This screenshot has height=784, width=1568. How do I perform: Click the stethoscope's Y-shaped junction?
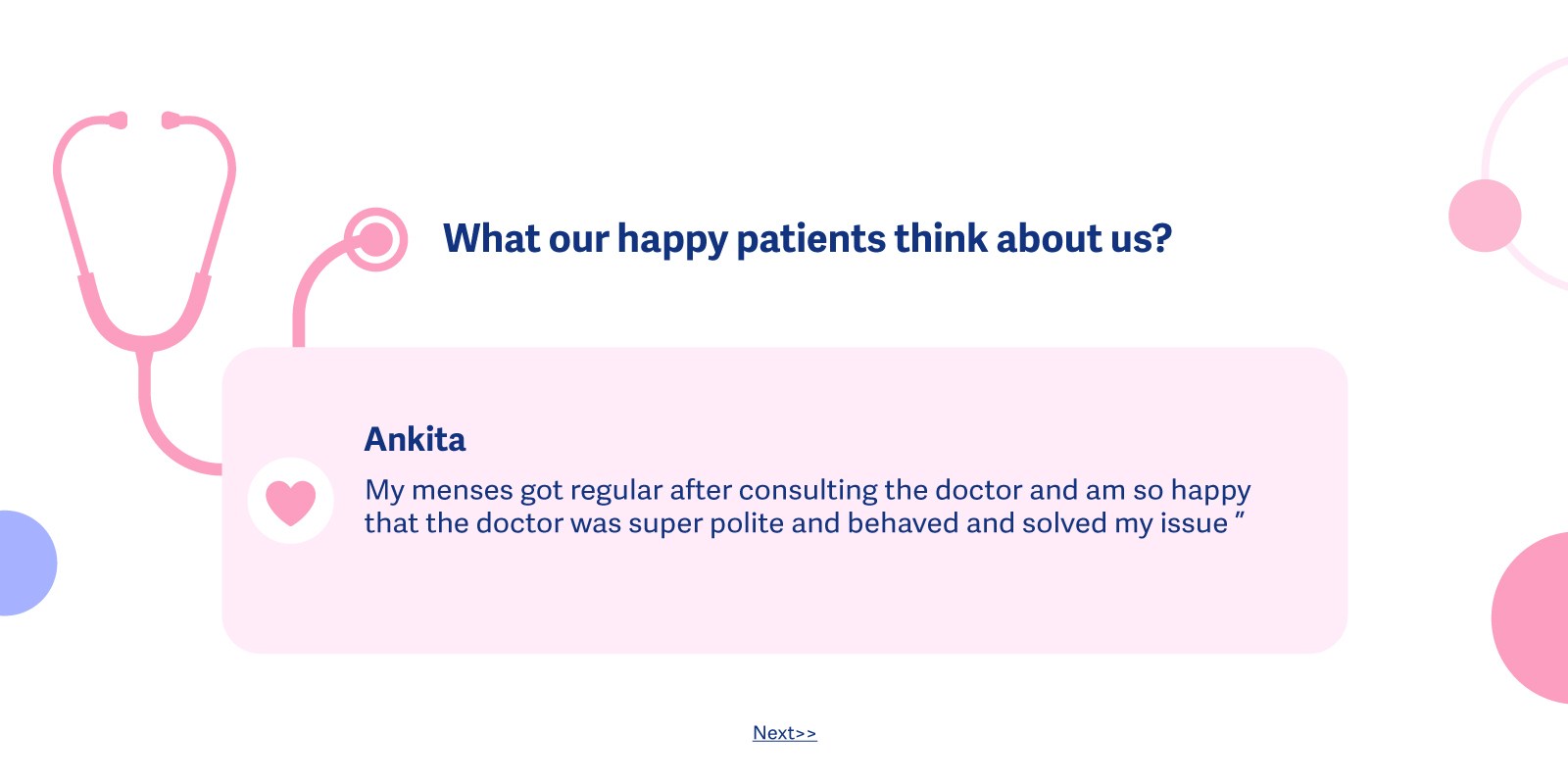point(144,343)
